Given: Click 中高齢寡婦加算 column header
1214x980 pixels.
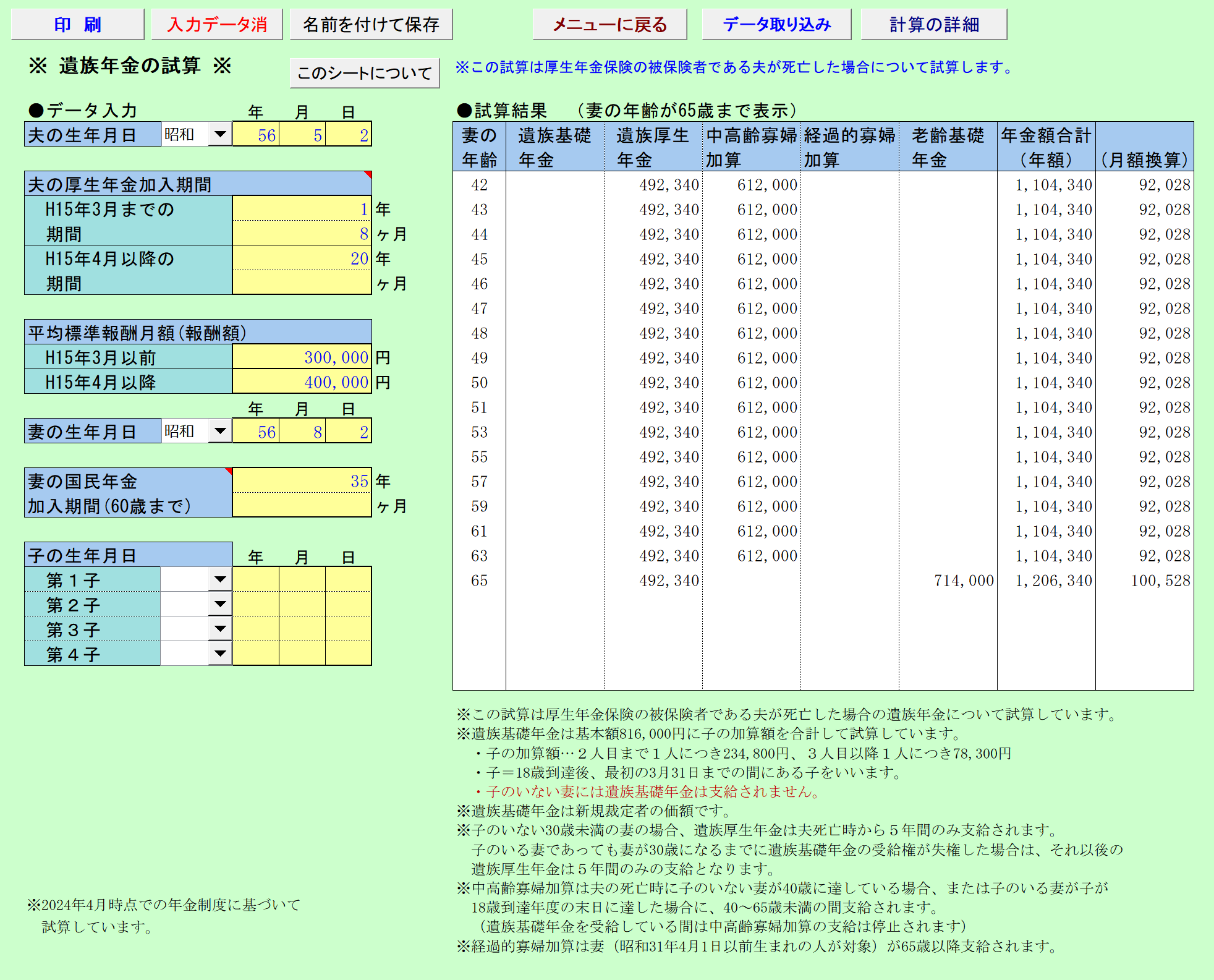Looking at the screenshot, I should coord(752,147).
